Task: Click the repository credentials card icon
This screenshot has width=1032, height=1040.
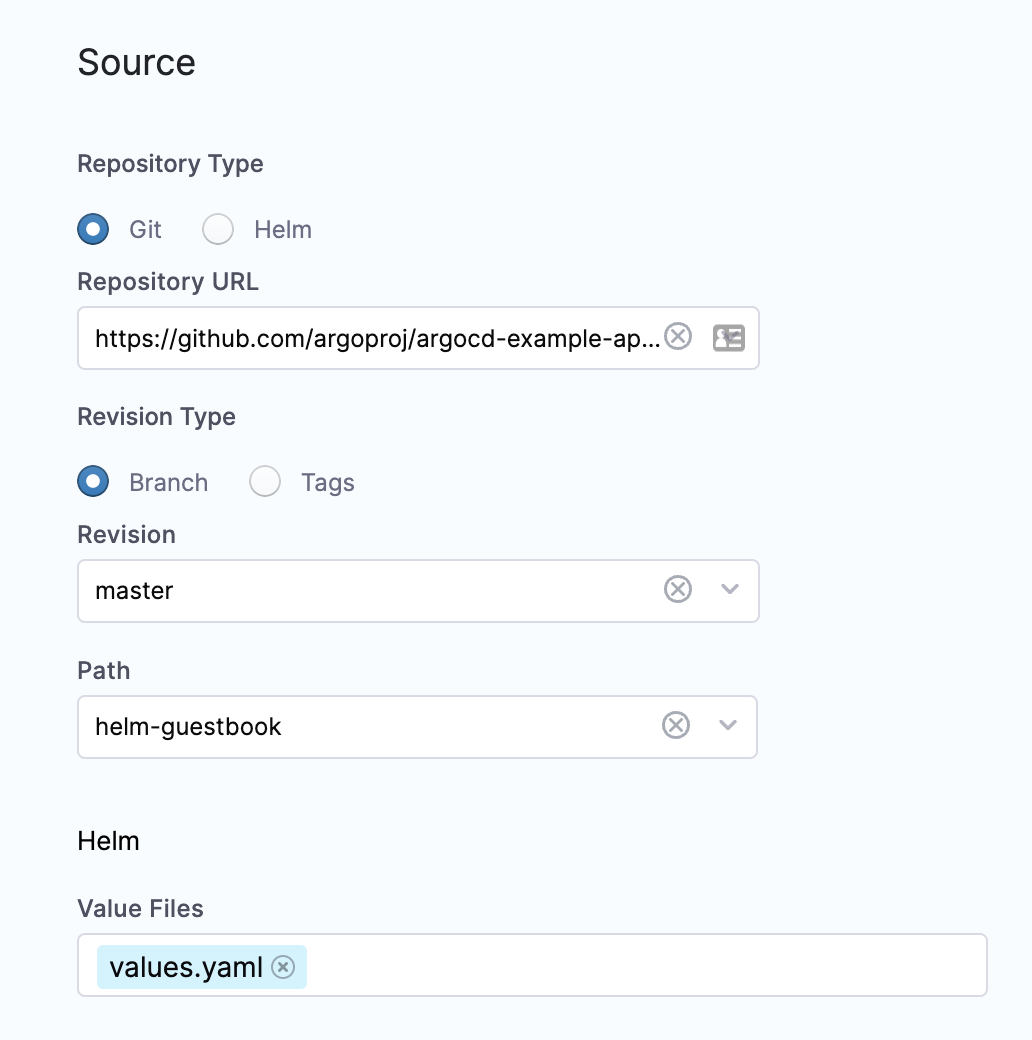Action: 729,338
